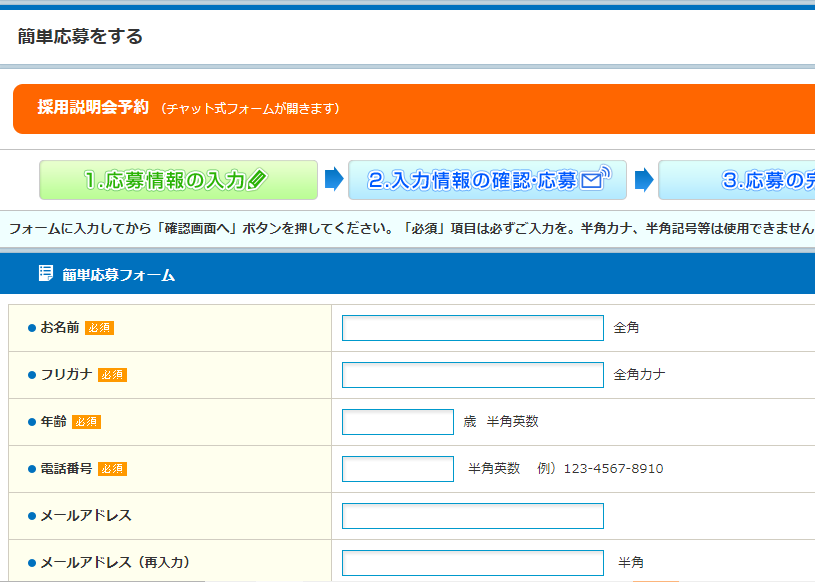Focus the フリガナ text field

coord(472,375)
